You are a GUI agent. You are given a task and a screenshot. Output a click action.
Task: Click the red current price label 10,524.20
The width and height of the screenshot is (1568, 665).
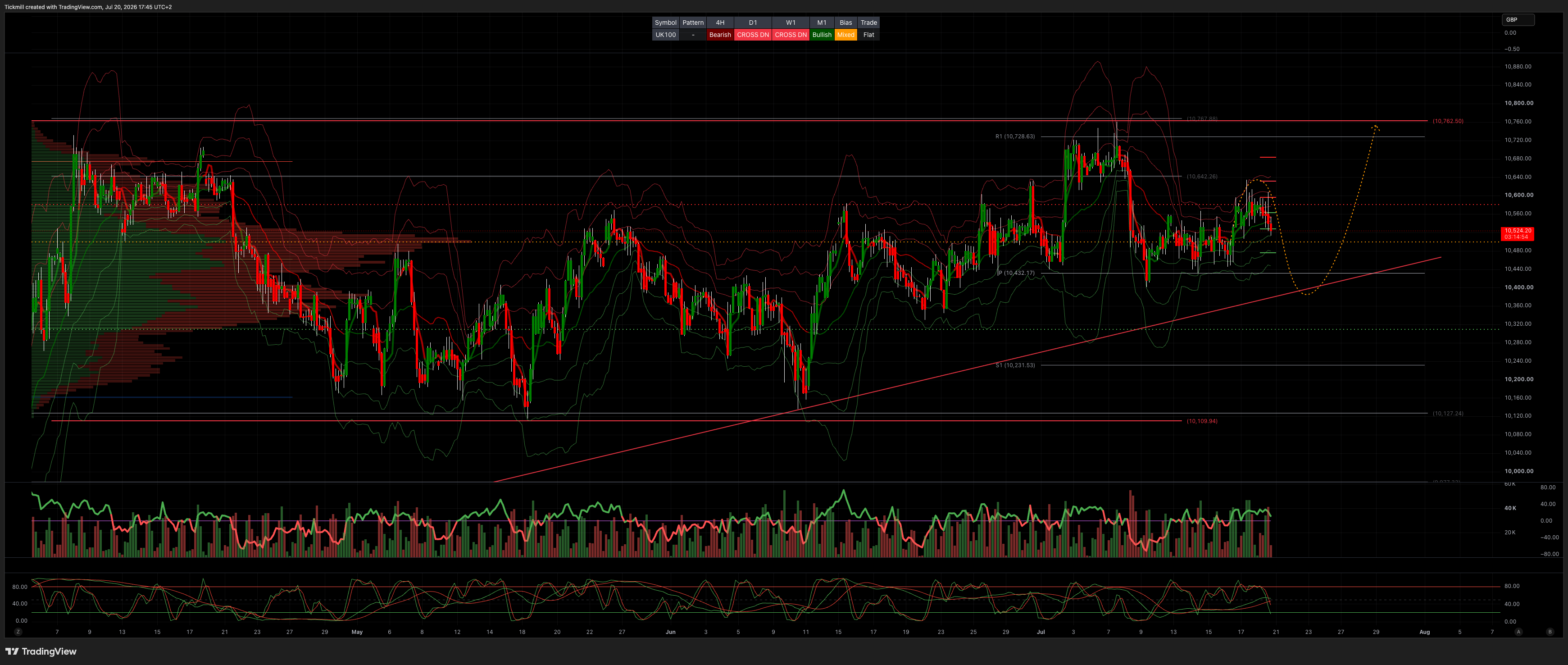(1518, 234)
